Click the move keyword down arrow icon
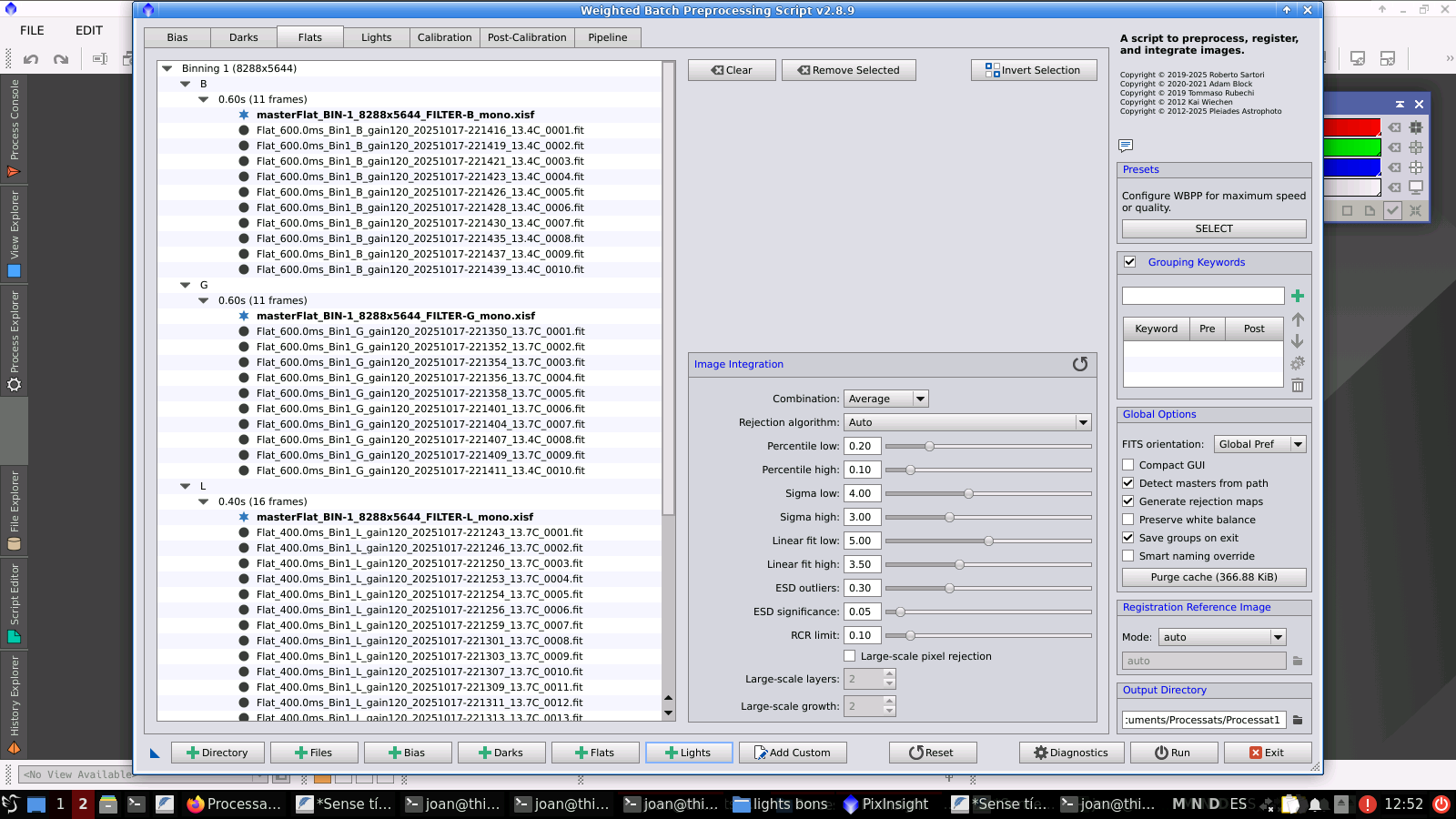The width and height of the screenshot is (1456, 819). tap(1298, 341)
